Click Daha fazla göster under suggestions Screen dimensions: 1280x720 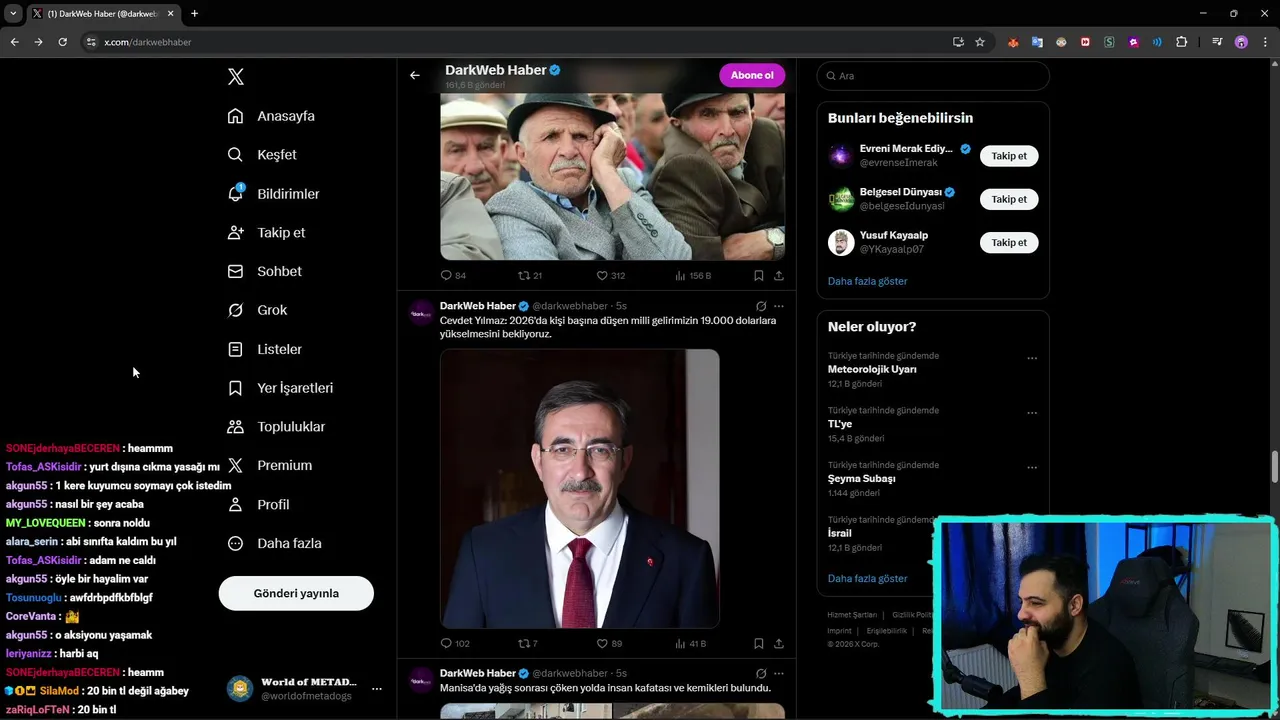pos(867,281)
